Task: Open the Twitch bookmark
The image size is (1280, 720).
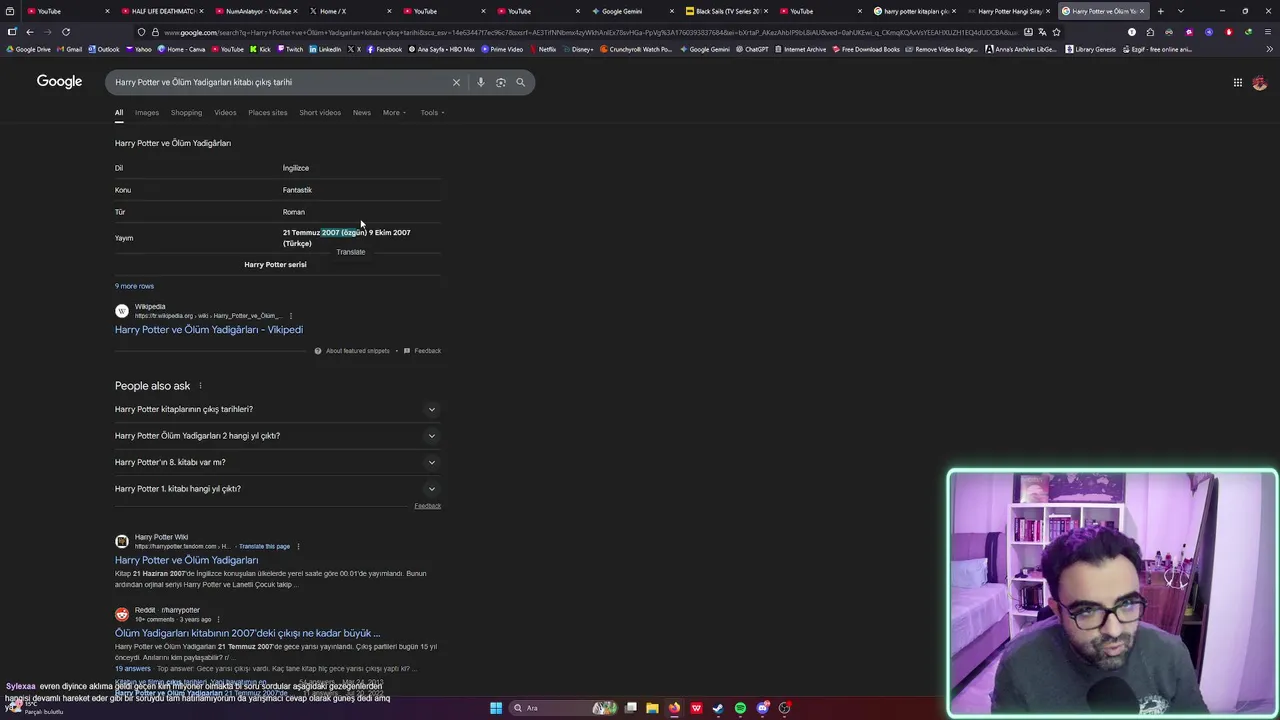Action: (290, 49)
